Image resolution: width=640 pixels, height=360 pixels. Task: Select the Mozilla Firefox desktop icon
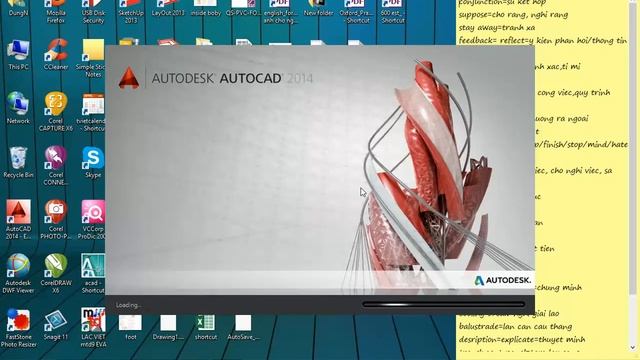56,11
